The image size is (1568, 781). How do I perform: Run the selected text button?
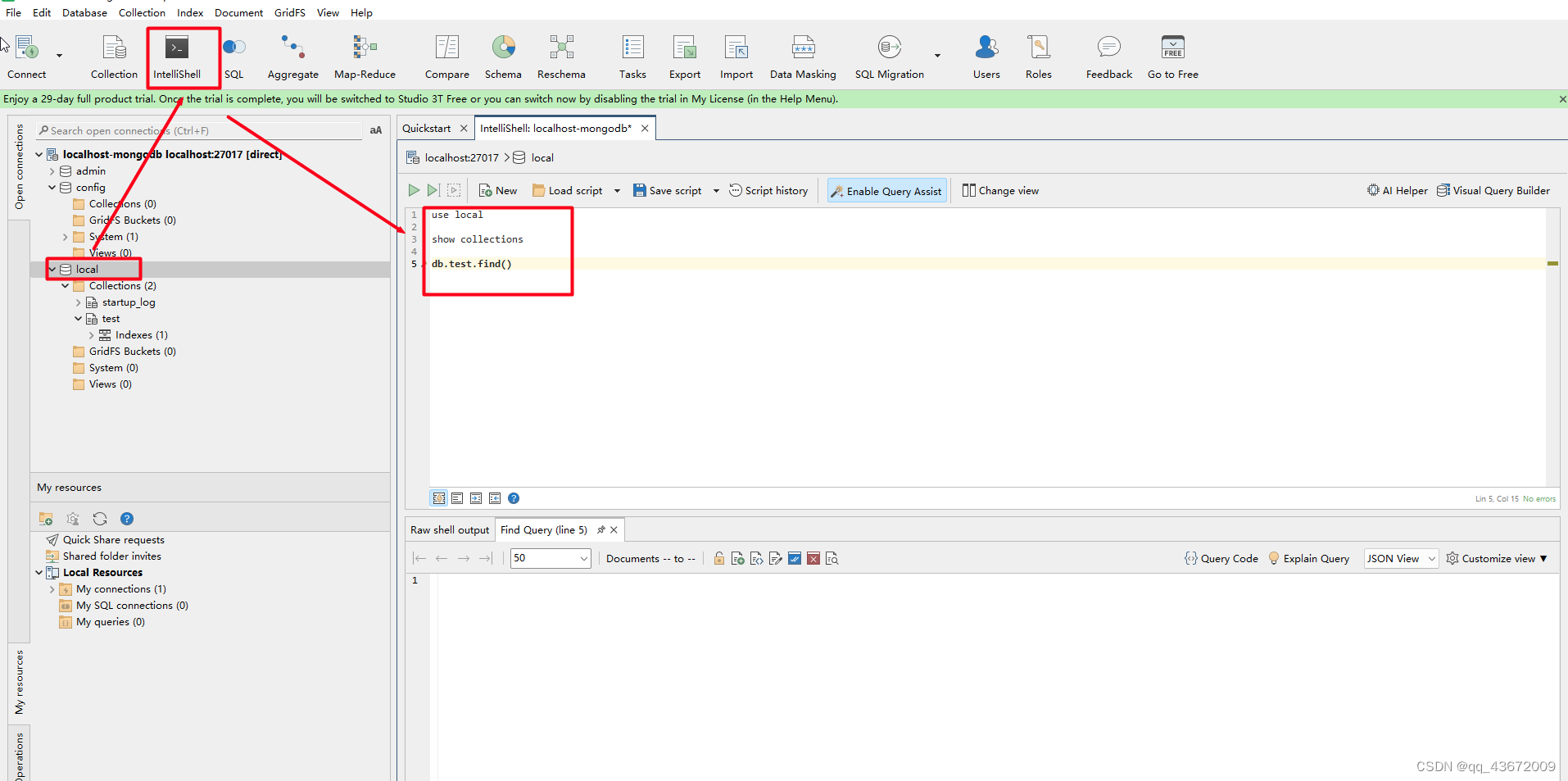[x=454, y=190]
